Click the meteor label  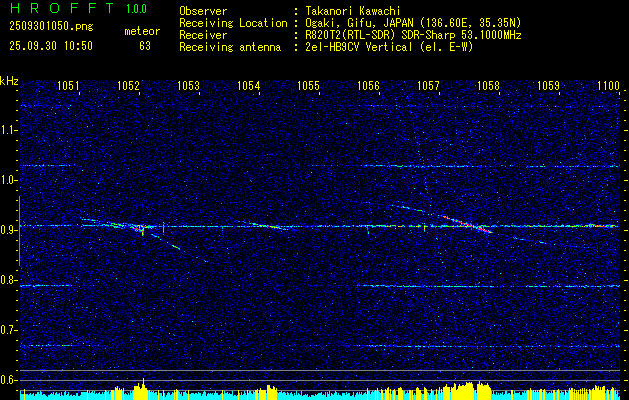[142, 31]
